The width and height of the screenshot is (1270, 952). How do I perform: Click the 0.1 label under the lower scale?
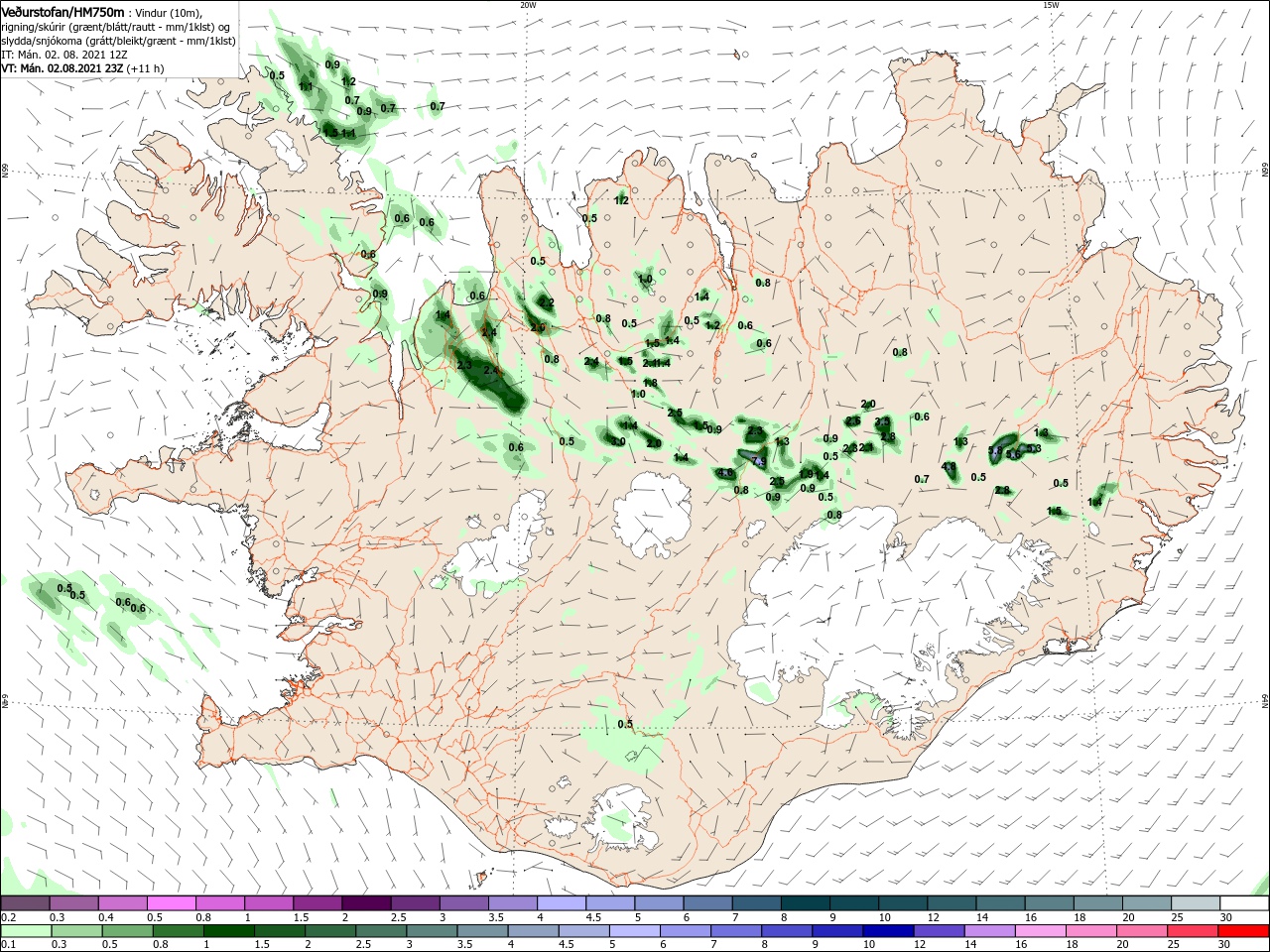tap(9, 944)
